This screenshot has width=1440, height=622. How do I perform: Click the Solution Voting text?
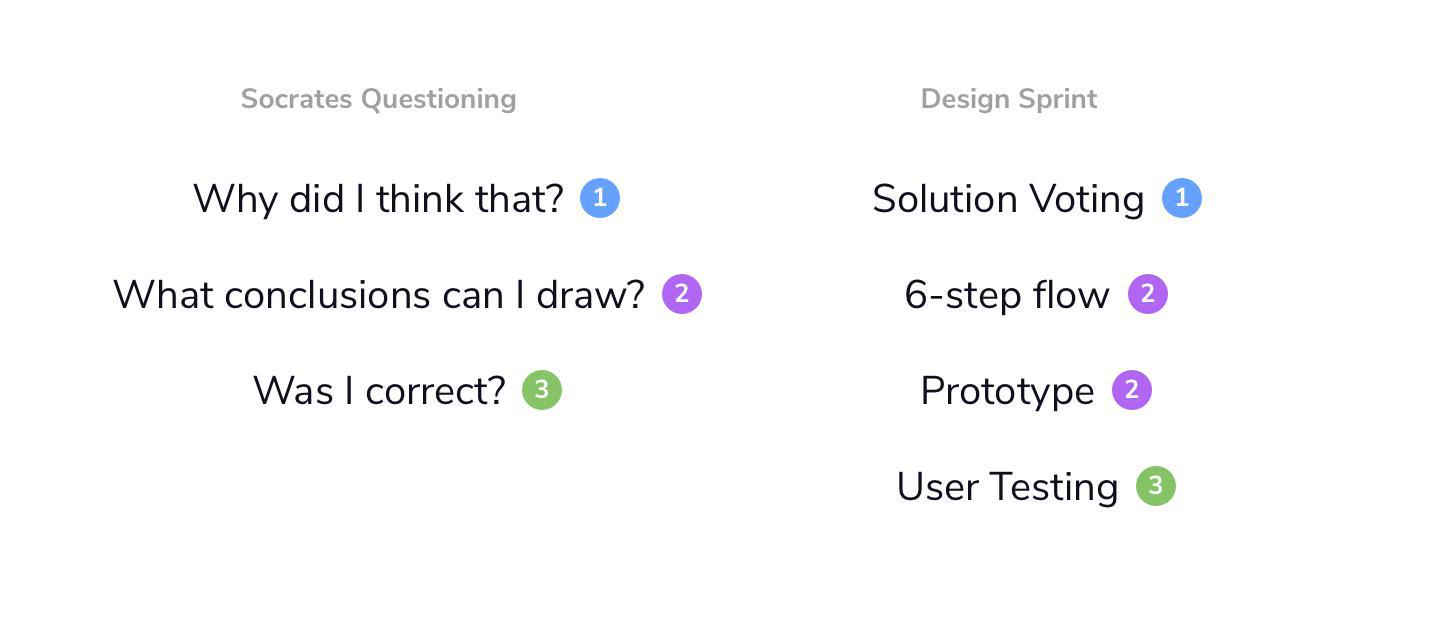click(1008, 199)
